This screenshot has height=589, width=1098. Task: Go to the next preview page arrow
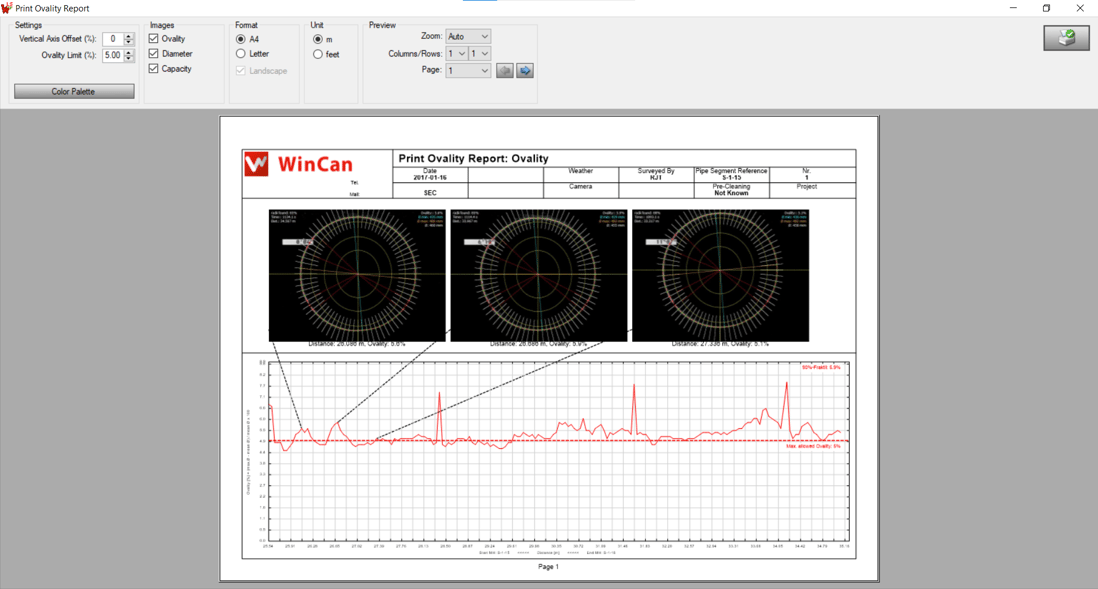pos(523,70)
